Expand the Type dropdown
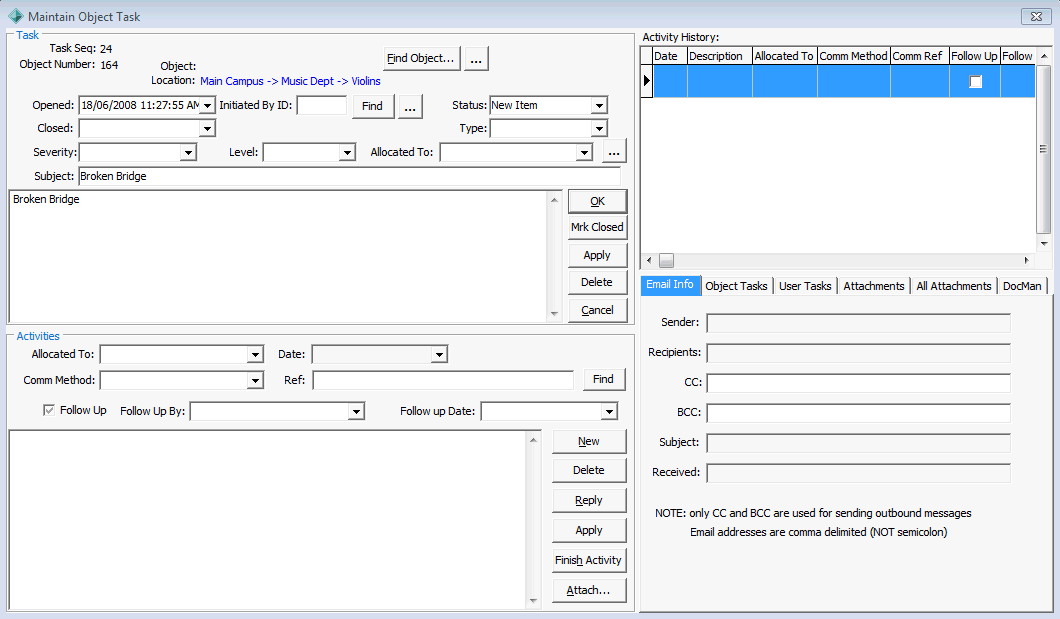 coord(599,128)
